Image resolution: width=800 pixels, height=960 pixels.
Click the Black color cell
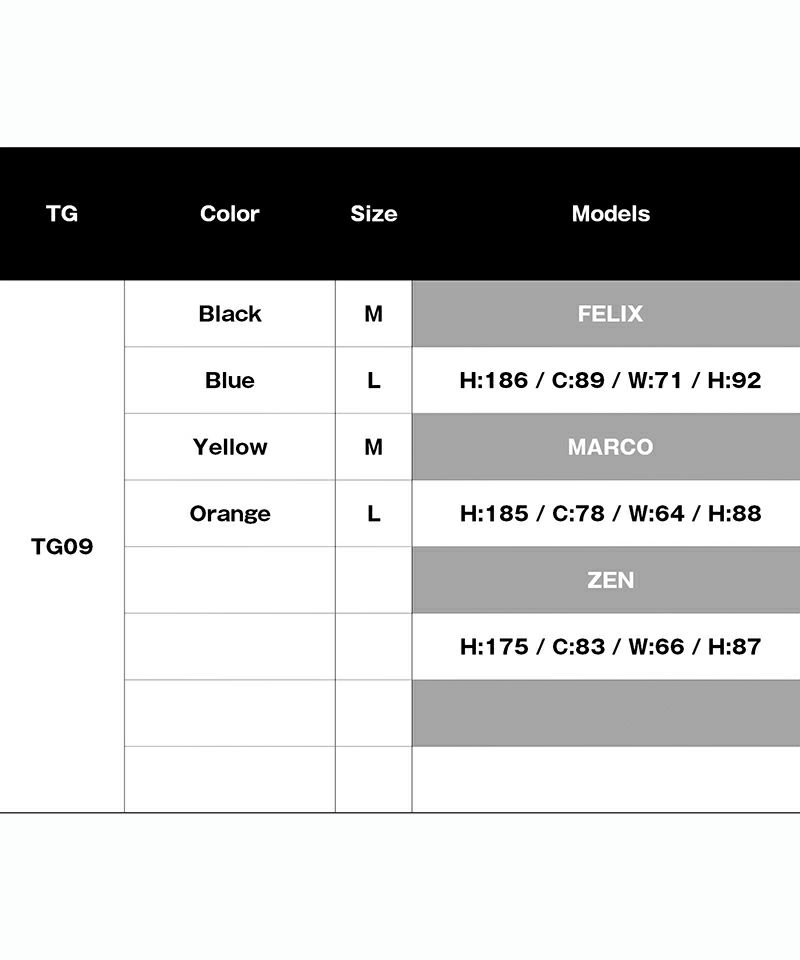tap(230, 314)
